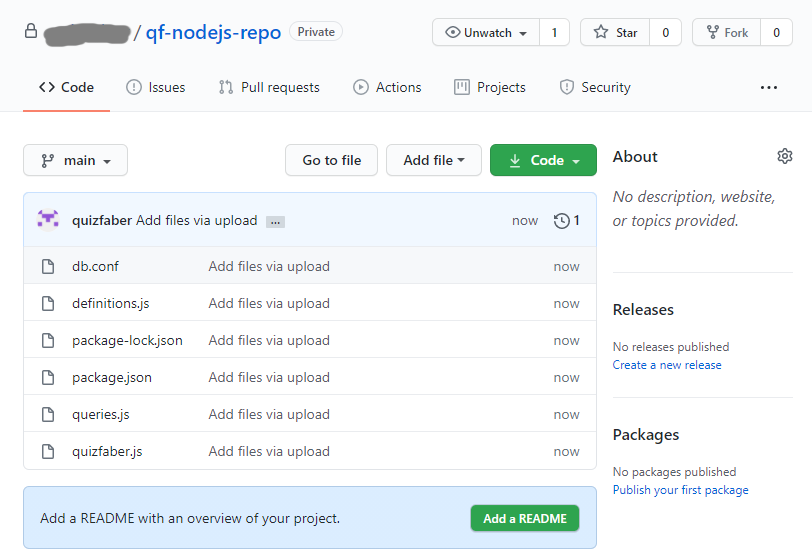This screenshot has width=812, height=557.
Task: Open the Actions tab
Action: tap(387, 87)
